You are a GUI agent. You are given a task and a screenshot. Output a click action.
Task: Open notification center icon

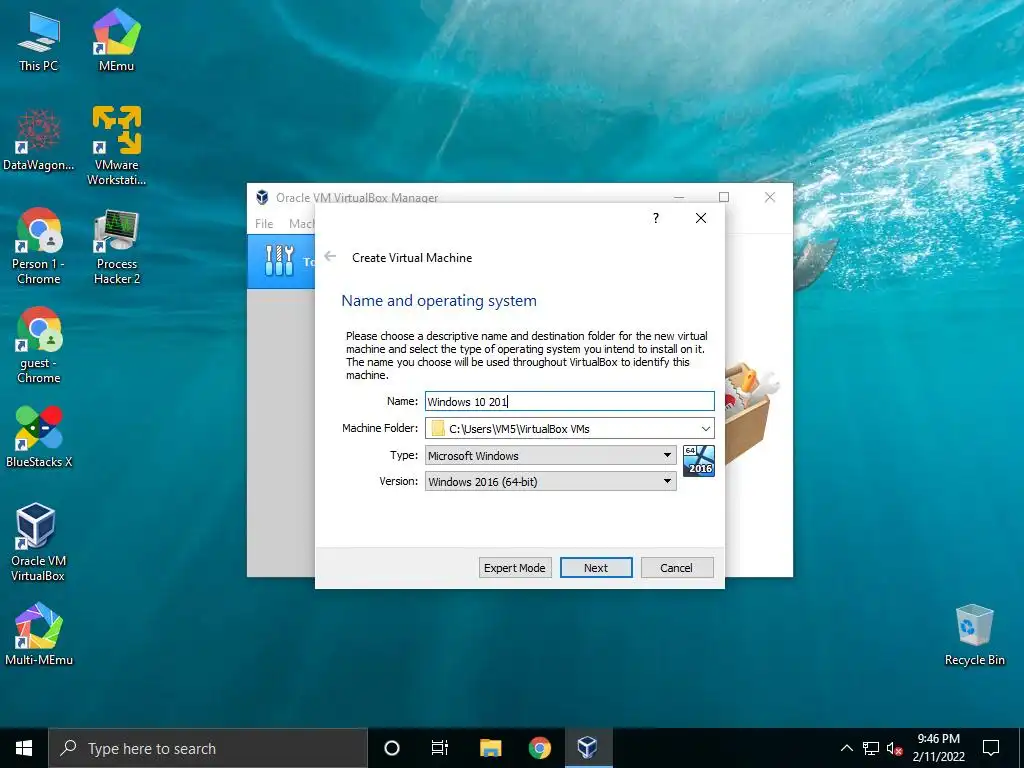pos(991,748)
